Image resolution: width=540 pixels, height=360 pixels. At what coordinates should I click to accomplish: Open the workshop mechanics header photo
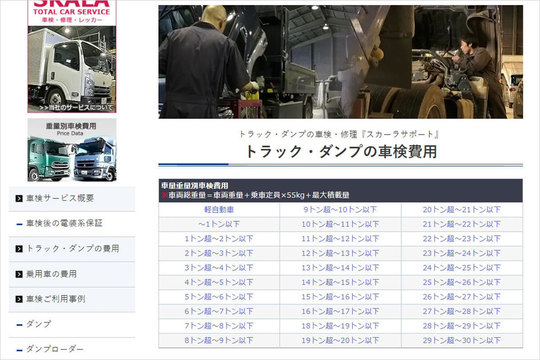(x=341, y=62)
